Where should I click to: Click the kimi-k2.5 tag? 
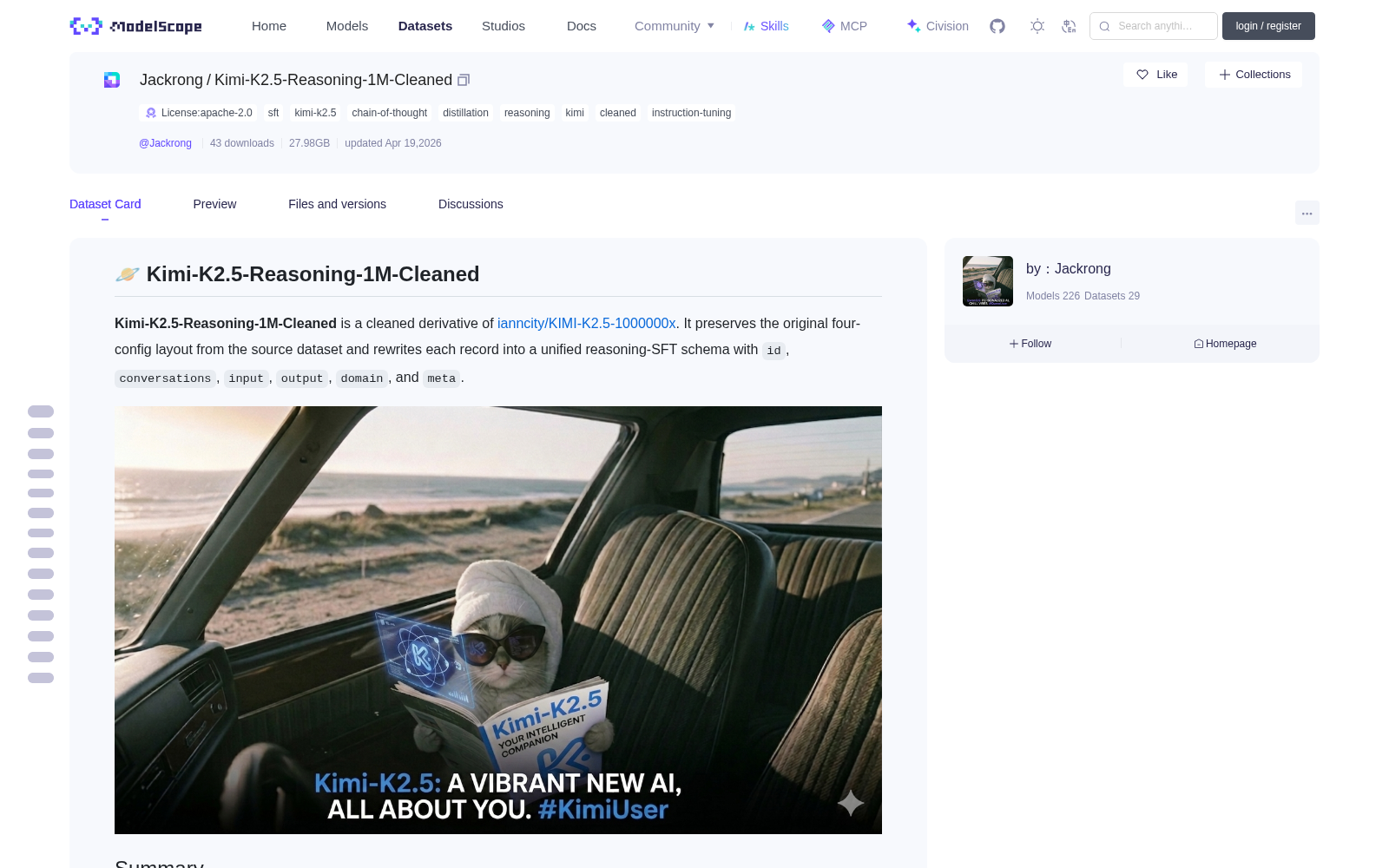click(315, 113)
